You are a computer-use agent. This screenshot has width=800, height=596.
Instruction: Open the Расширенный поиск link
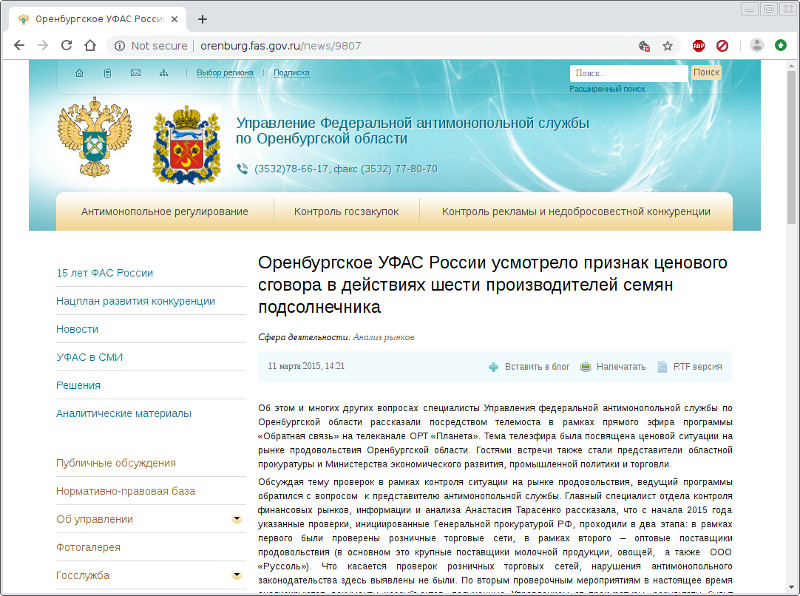coord(607,89)
